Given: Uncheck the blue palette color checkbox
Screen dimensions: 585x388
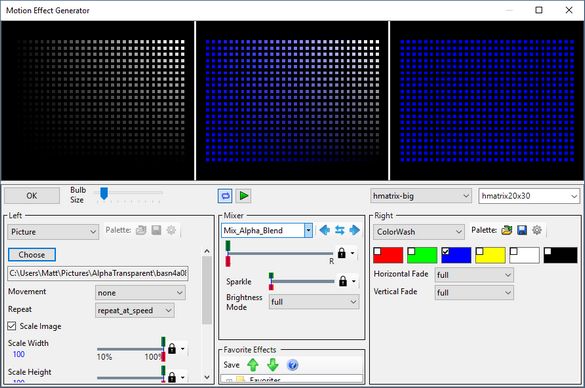Looking at the screenshot, I should click(445, 251).
